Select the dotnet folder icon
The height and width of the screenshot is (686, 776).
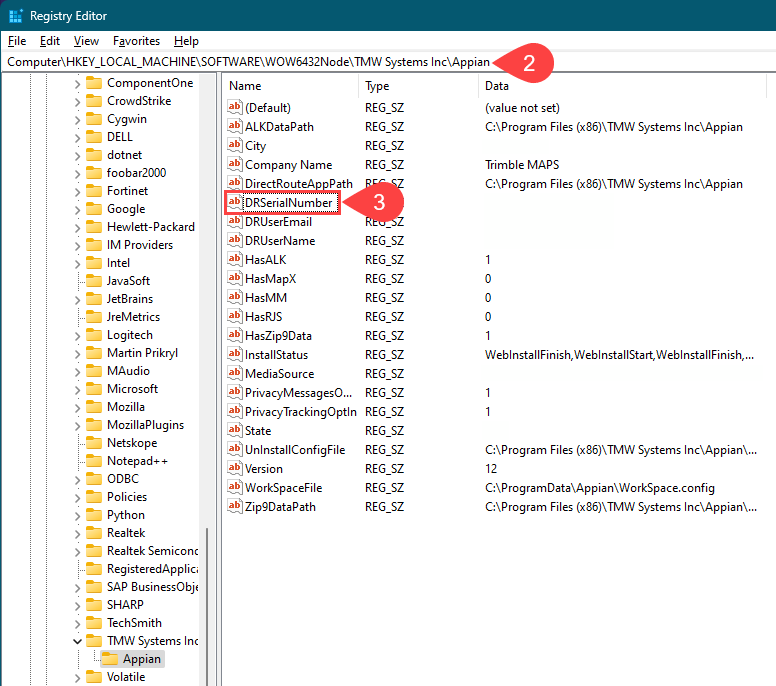(94, 155)
